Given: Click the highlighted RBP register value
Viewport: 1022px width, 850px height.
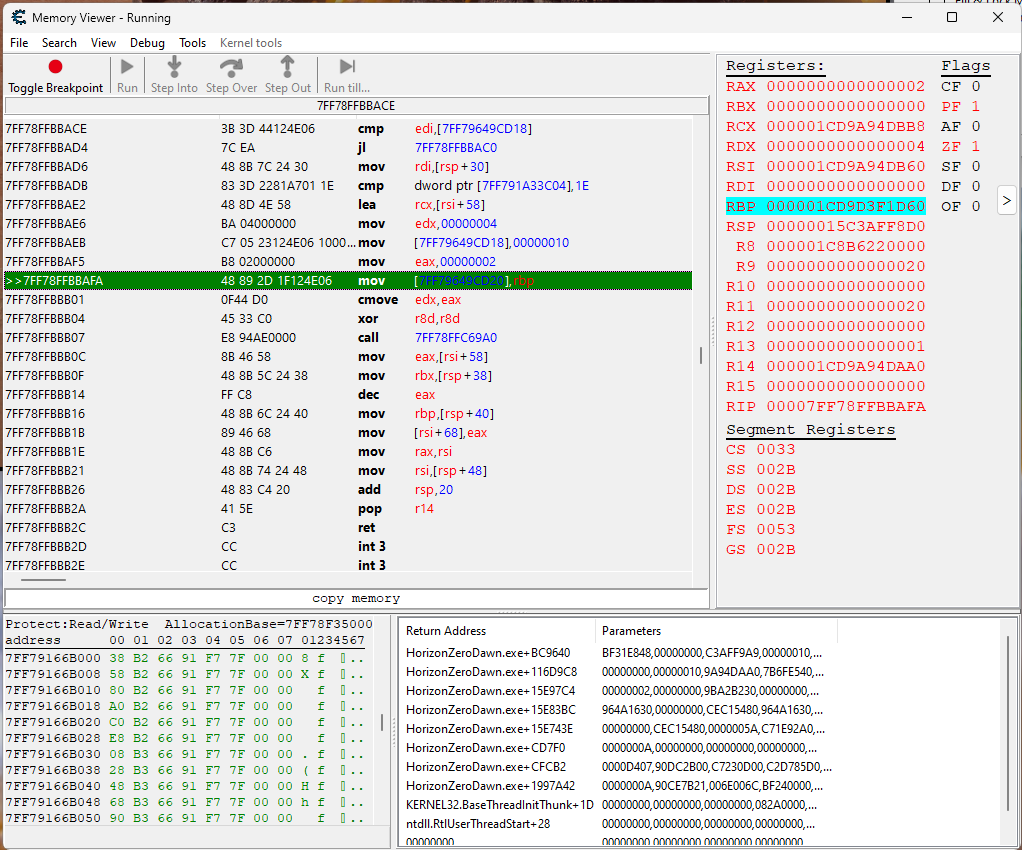Looking at the screenshot, I should point(845,207).
